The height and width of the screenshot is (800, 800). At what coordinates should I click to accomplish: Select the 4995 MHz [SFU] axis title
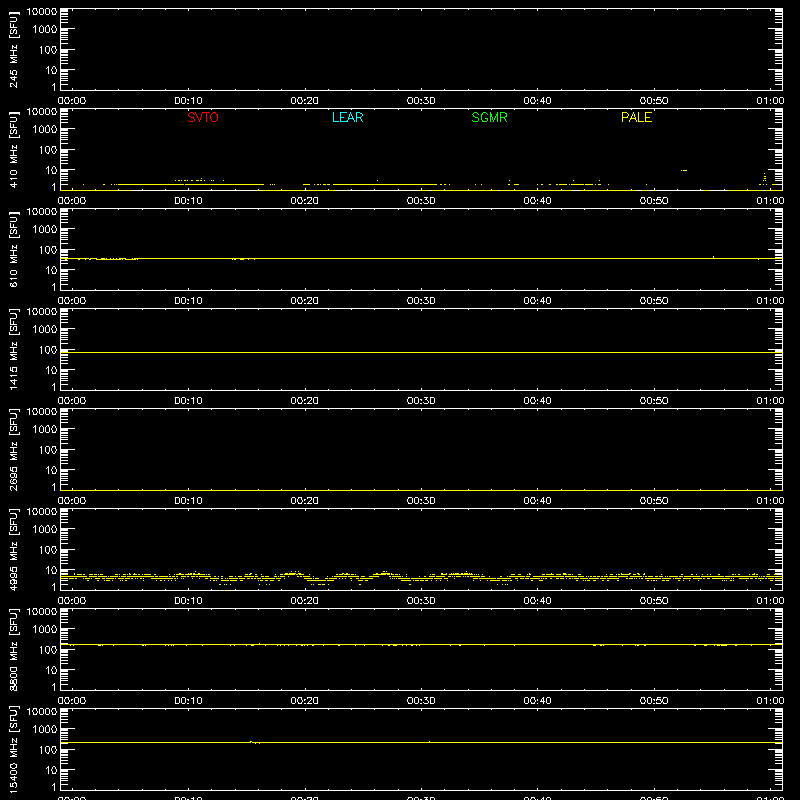13,549
